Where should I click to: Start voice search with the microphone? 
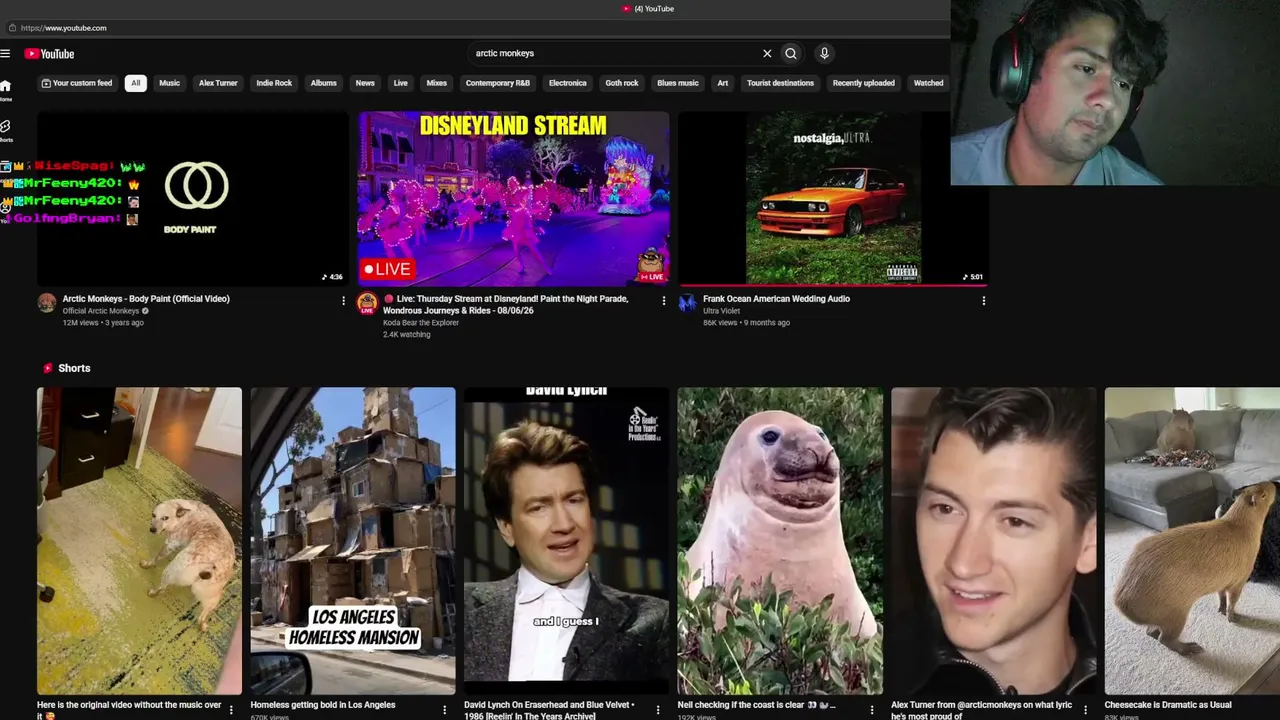click(x=824, y=53)
